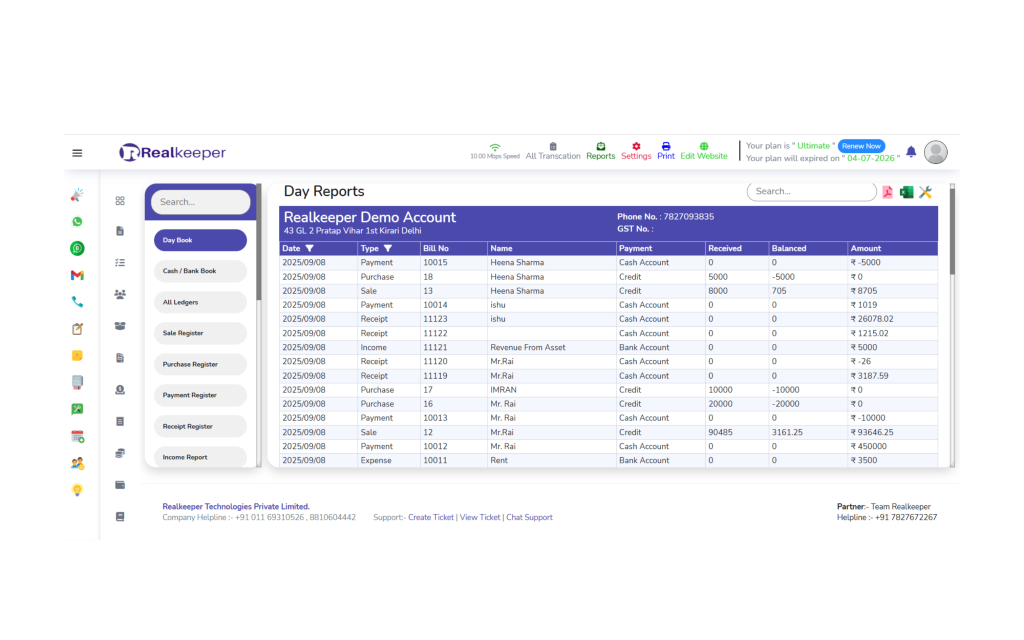The width and height of the screenshot is (1024, 640).
Task: Open the two users sidebar icon
Action: (x=77, y=463)
